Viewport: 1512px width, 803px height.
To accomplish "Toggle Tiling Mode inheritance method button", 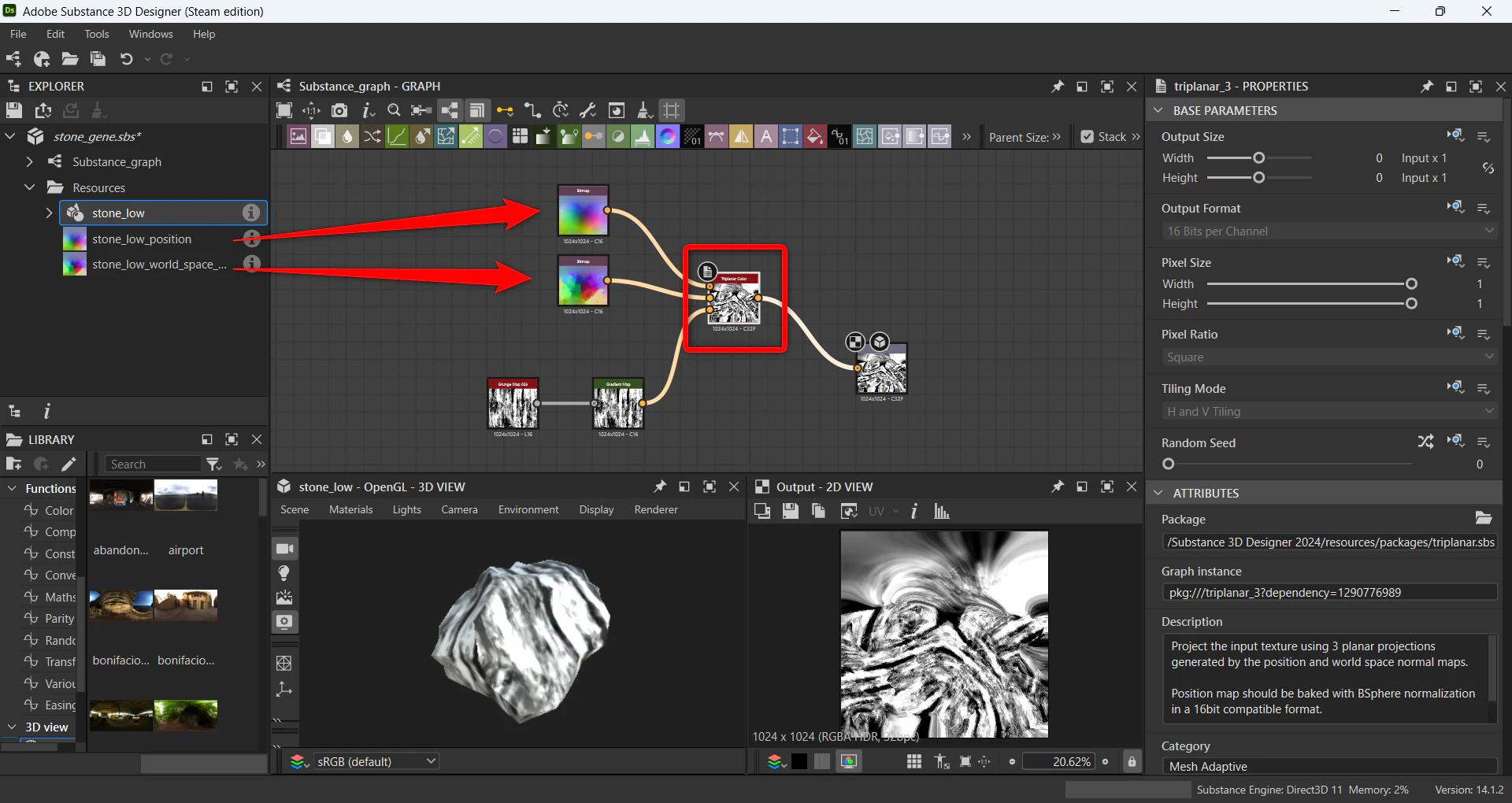I will 1456,387.
